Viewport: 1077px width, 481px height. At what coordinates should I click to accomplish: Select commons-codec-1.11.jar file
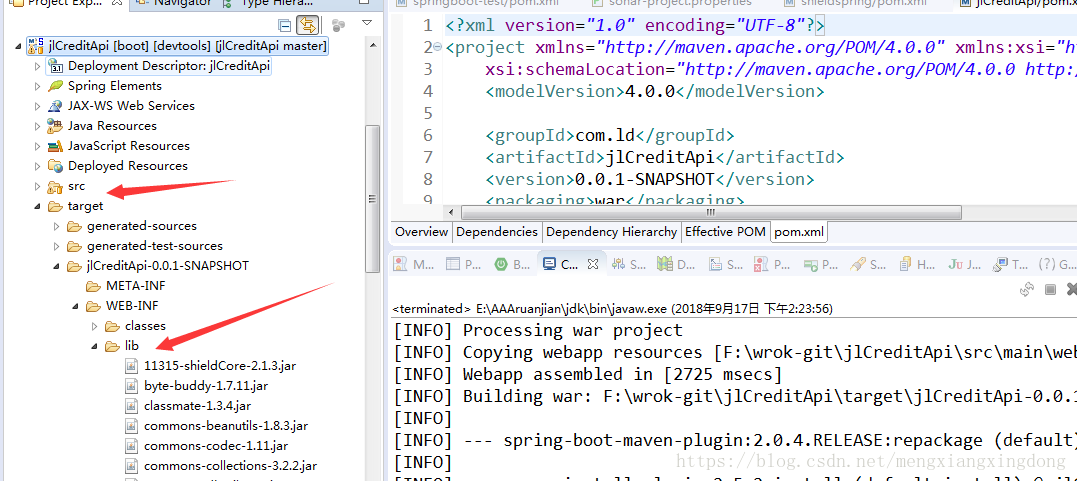coord(216,445)
